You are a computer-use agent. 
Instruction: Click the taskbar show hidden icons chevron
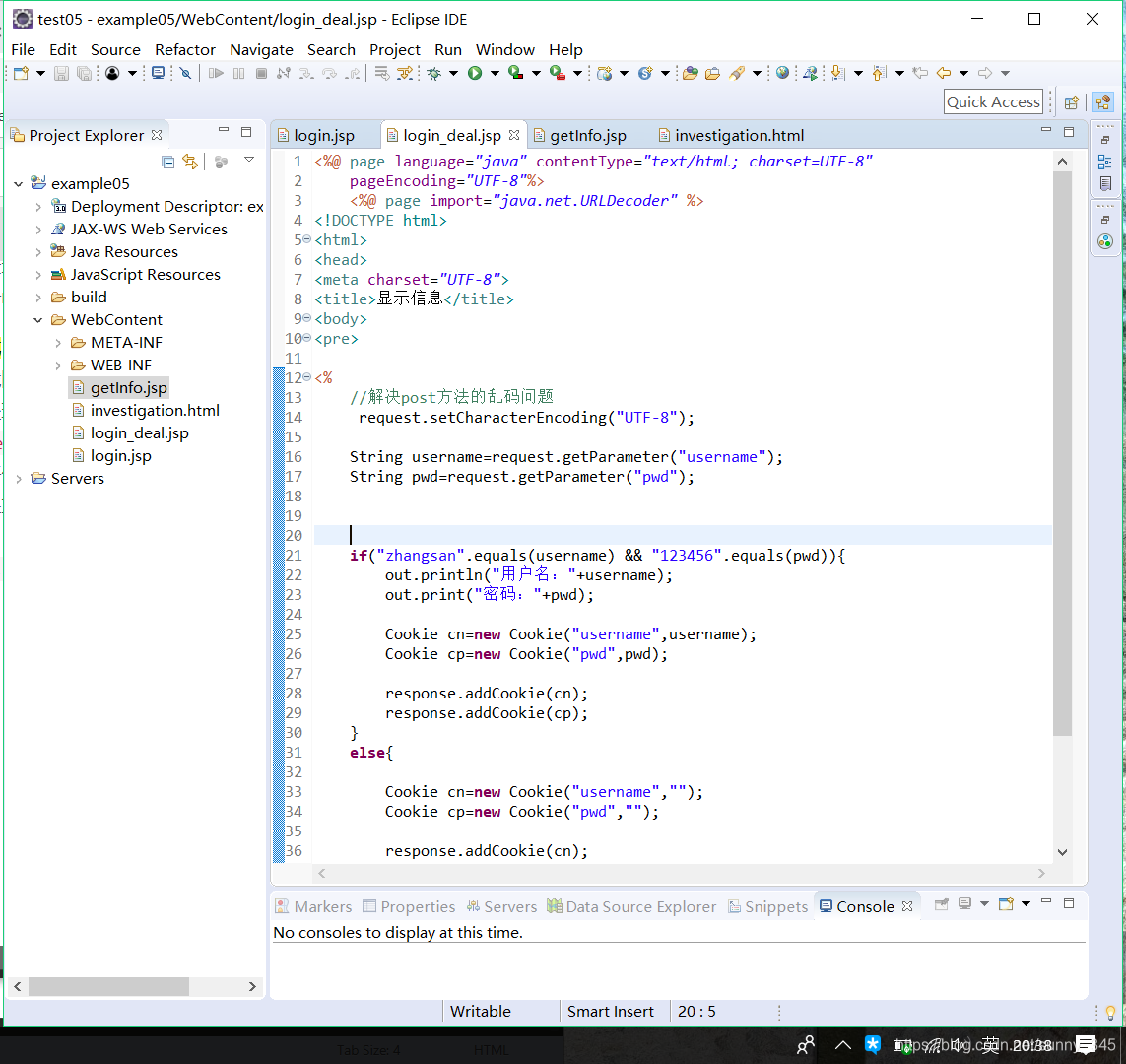pyautogui.click(x=843, y=1045)
